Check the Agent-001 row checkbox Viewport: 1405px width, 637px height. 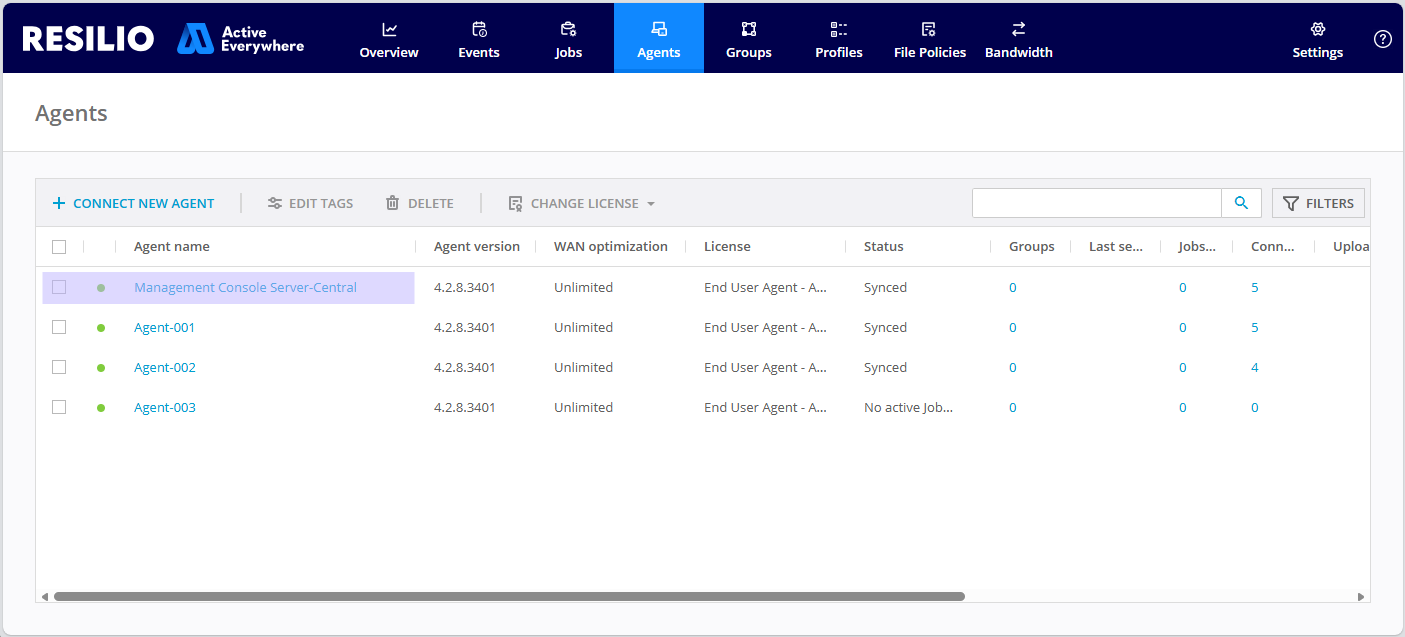(59, 327)
